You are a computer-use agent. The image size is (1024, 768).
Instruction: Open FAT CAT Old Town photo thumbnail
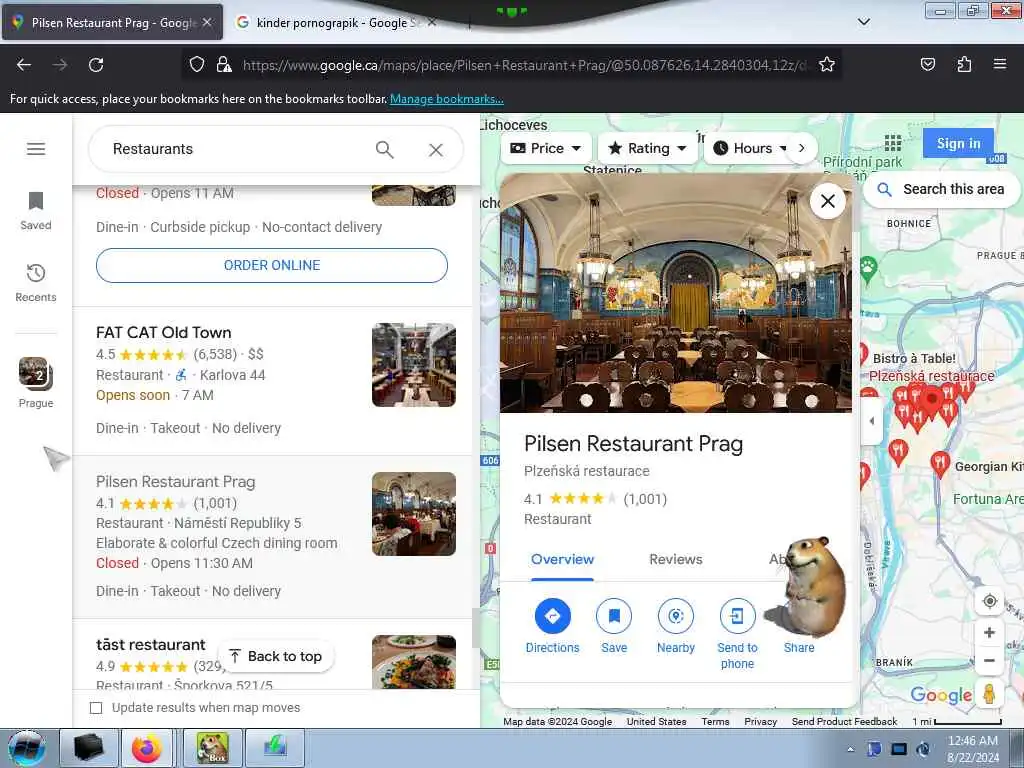pos(414,365)
